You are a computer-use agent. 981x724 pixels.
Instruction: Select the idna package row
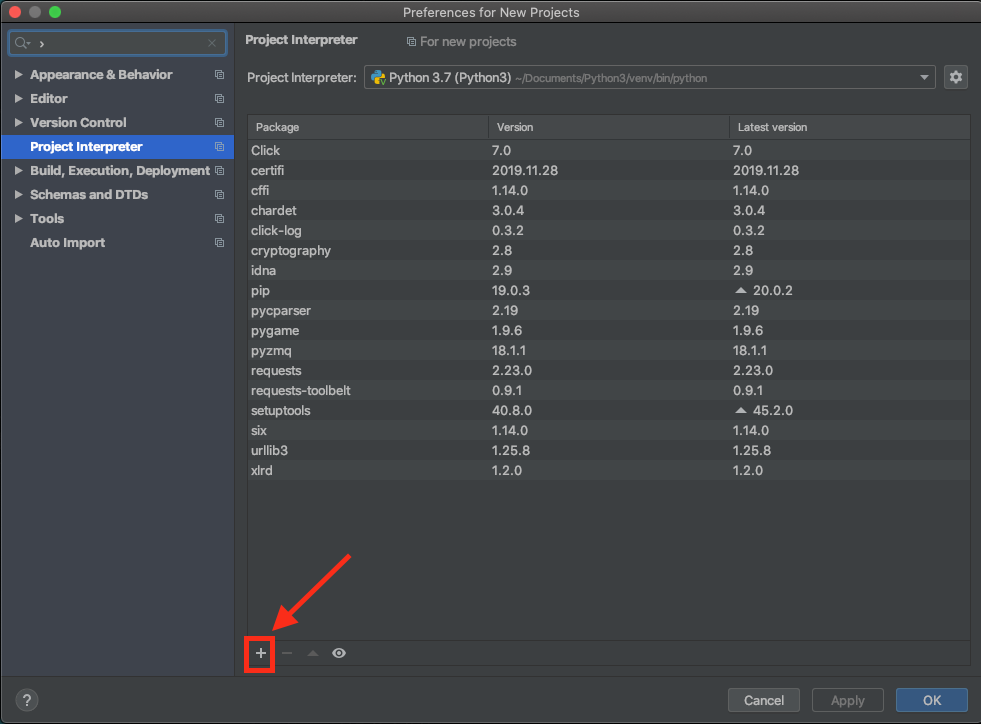(x=609, y=270)
